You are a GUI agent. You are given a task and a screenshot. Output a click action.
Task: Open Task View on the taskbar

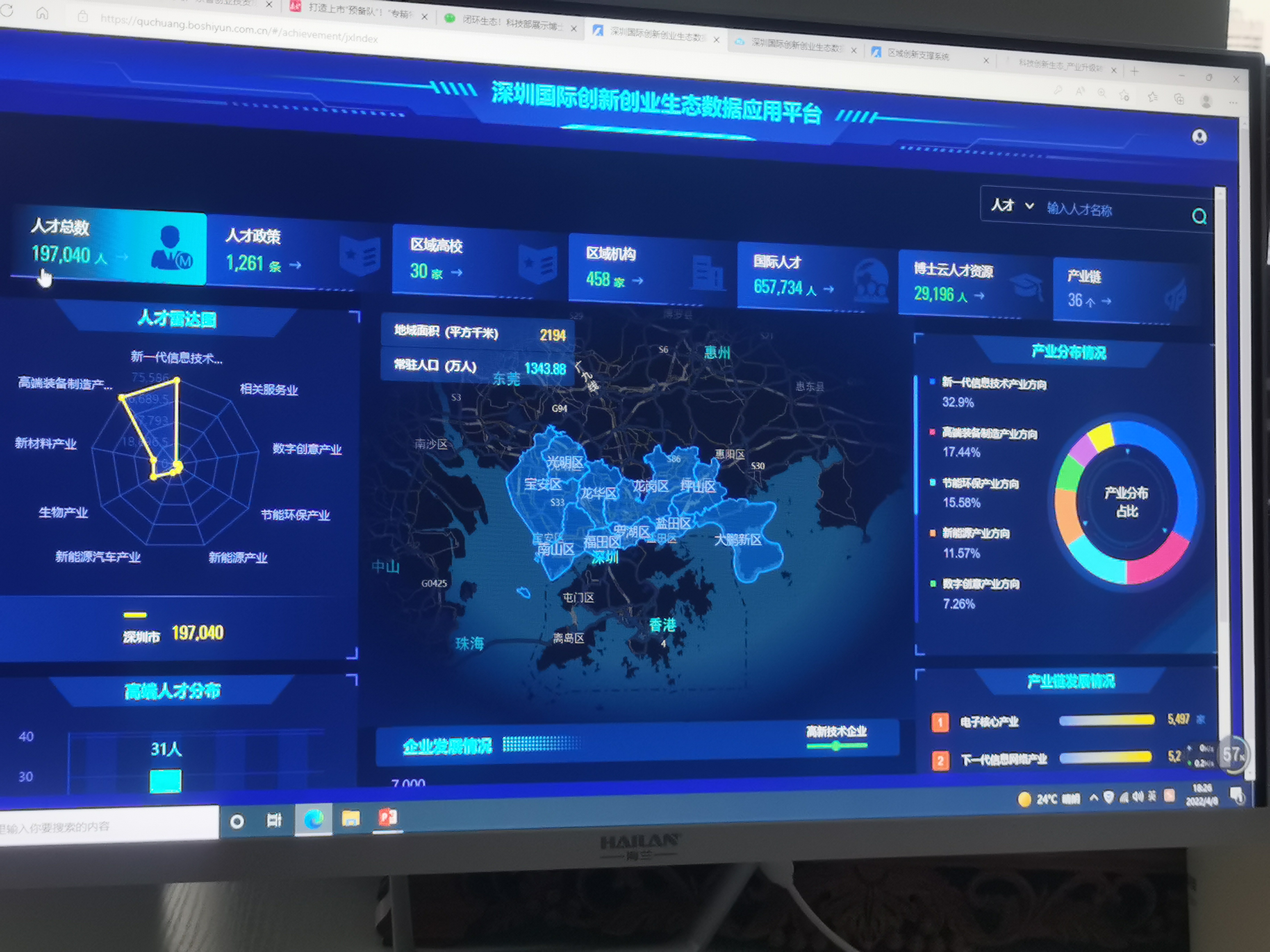(274, 820)
